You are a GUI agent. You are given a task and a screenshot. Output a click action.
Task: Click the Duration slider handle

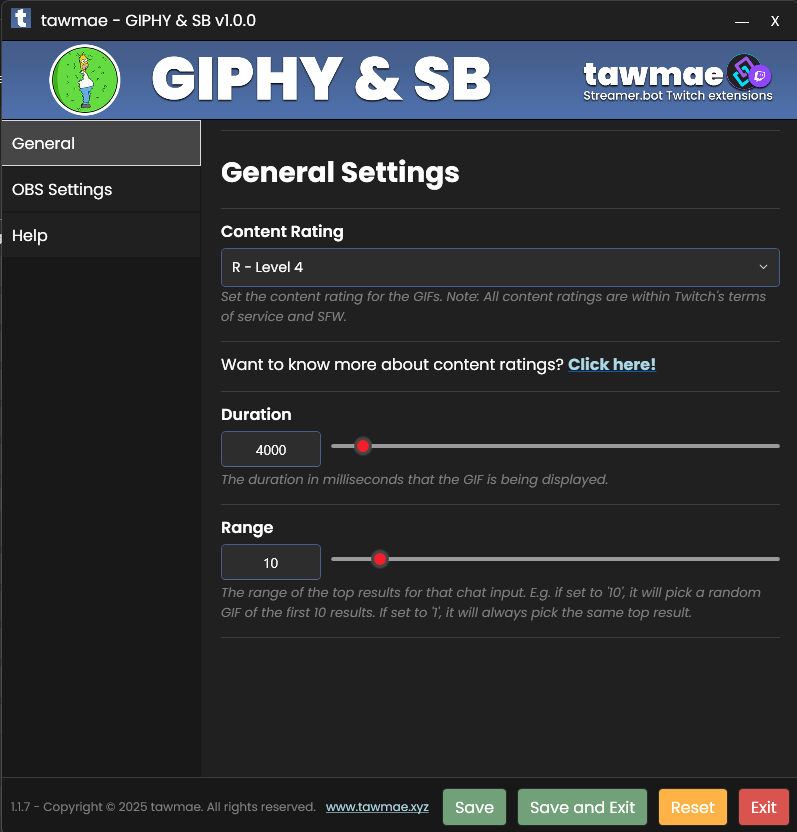(363, 446)
